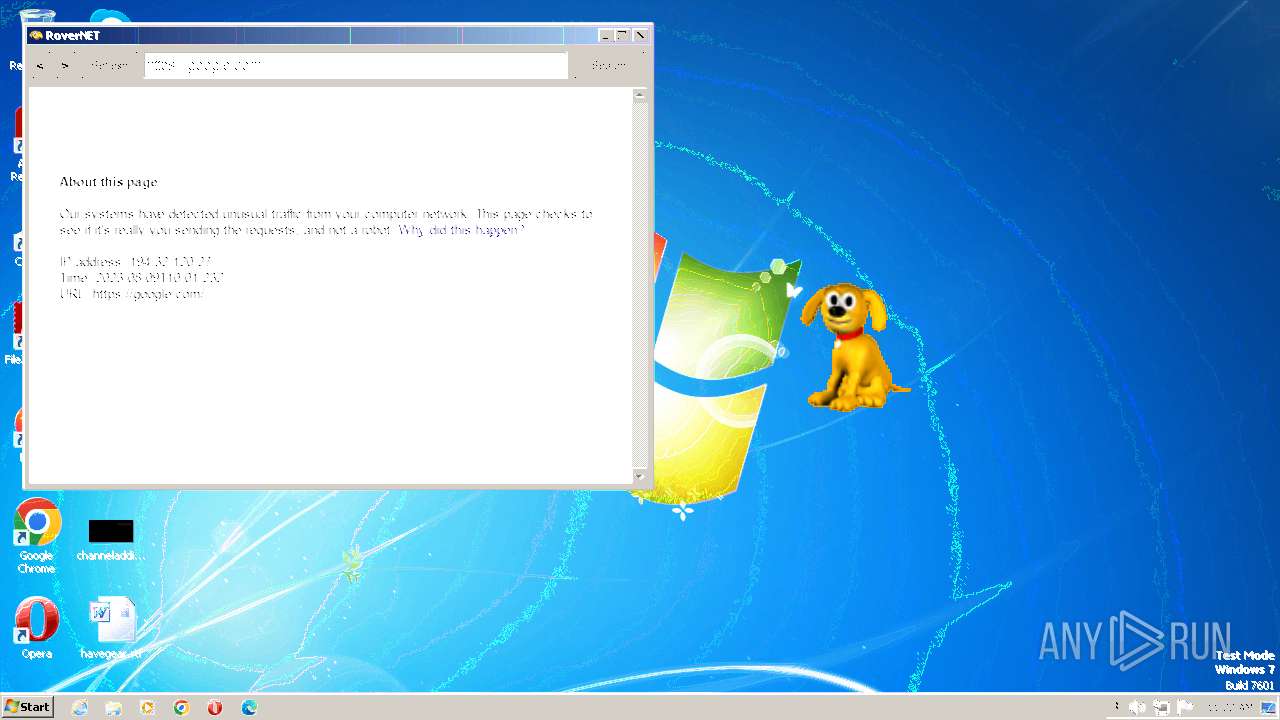Click the IP address line of text
Viewport: 1280px width, 720px height.
(136, 262)
